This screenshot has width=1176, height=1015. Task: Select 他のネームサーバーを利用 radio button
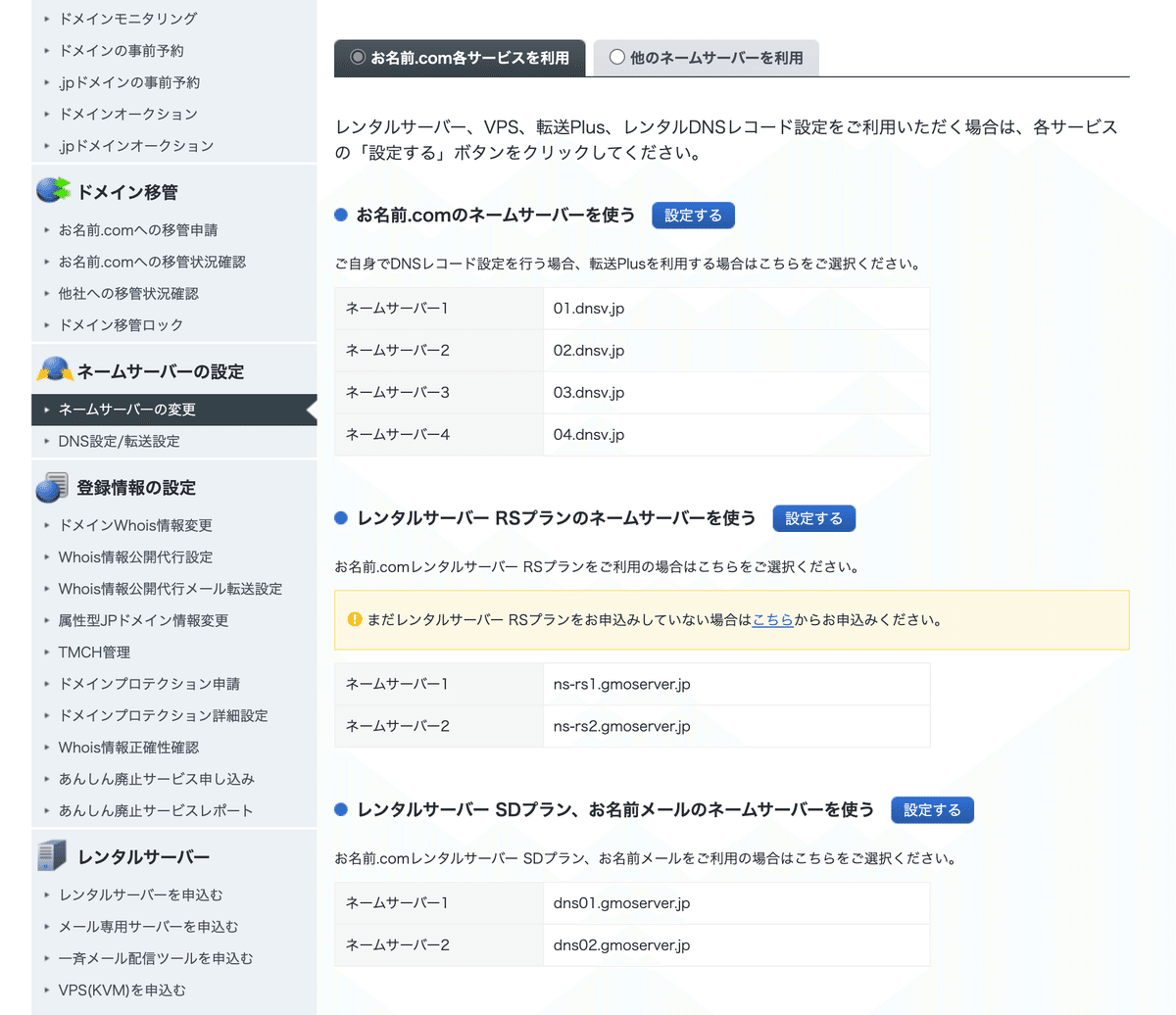point(617,57)
